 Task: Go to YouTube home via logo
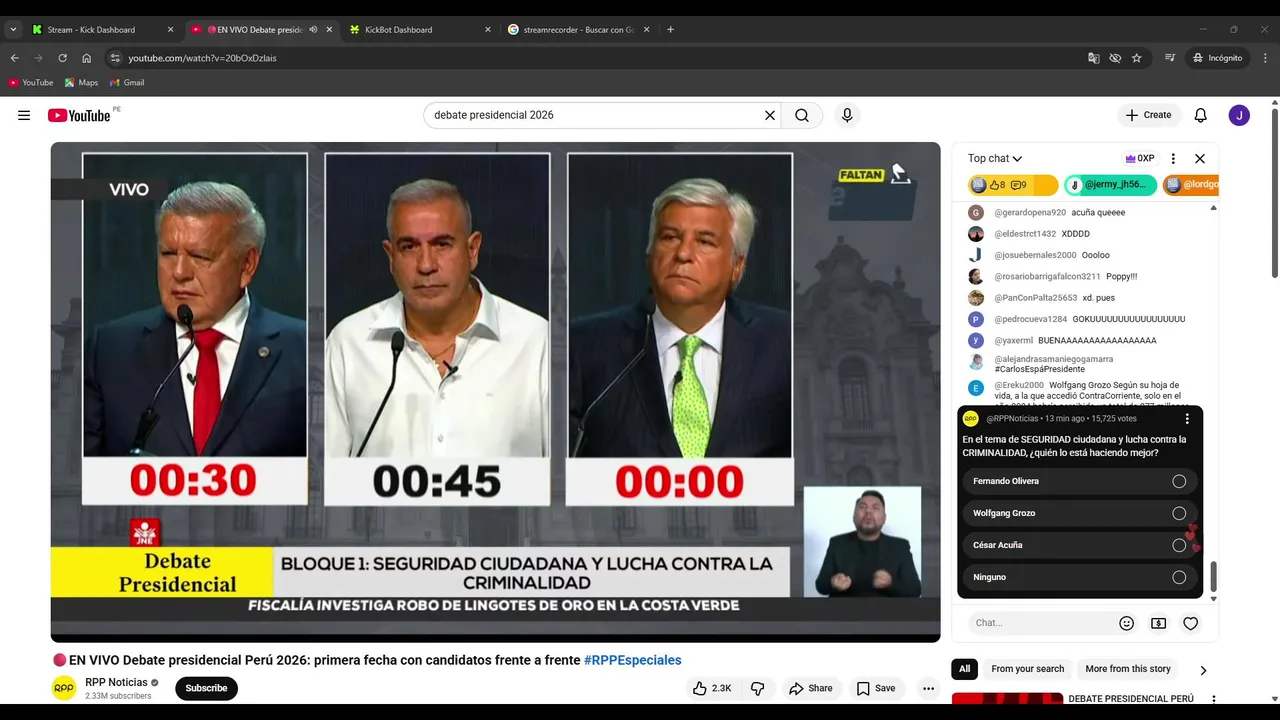click(x=79, y=115)
